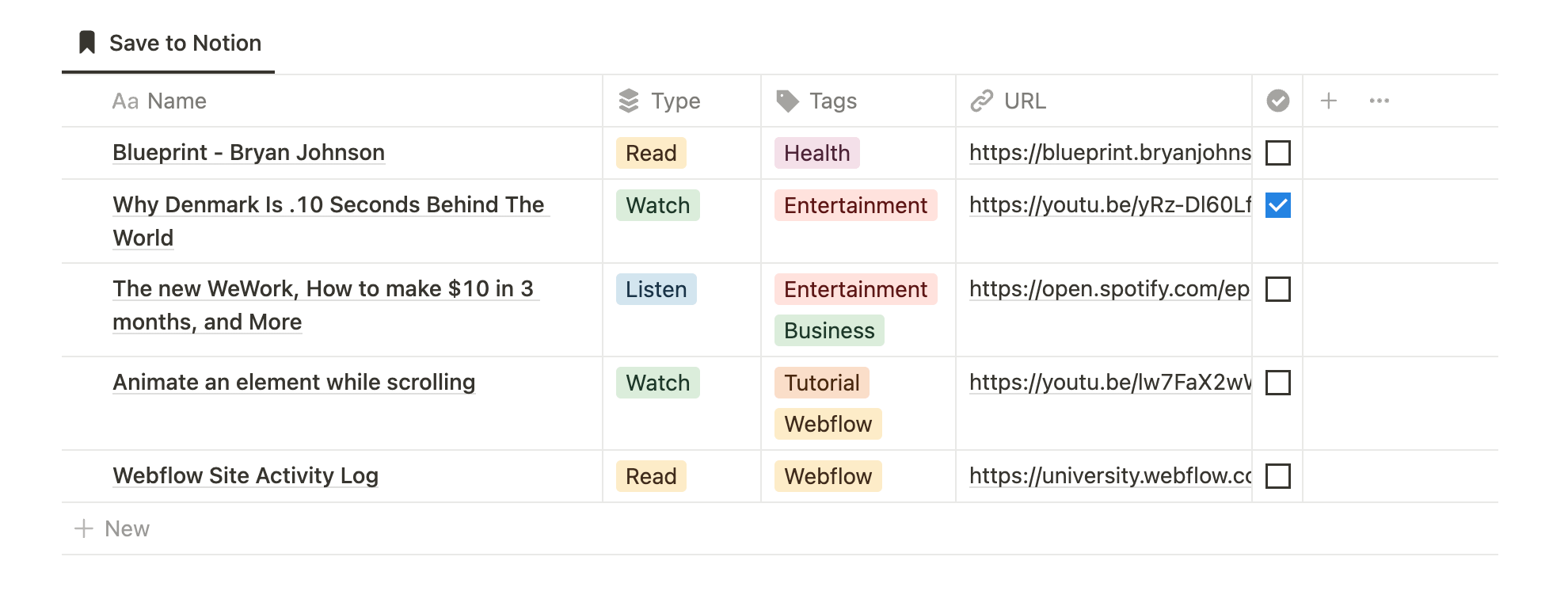Click the checkbox column header icon
Image resolution: width=1568 pixels, height=591 pixels.
click(x=1278, y=101)
